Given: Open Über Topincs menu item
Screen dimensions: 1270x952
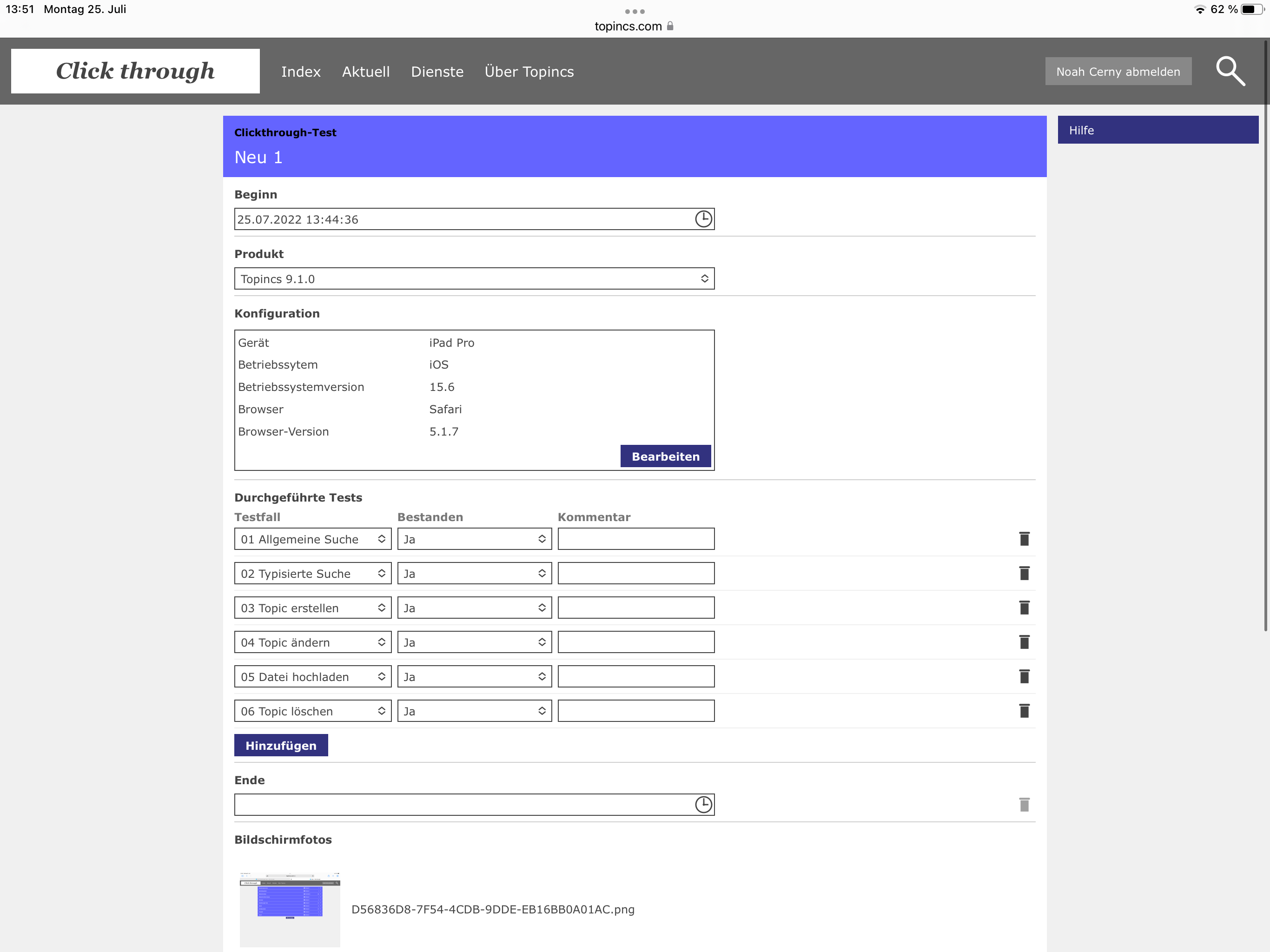Looking at the screenshot, I should [529, 72].
